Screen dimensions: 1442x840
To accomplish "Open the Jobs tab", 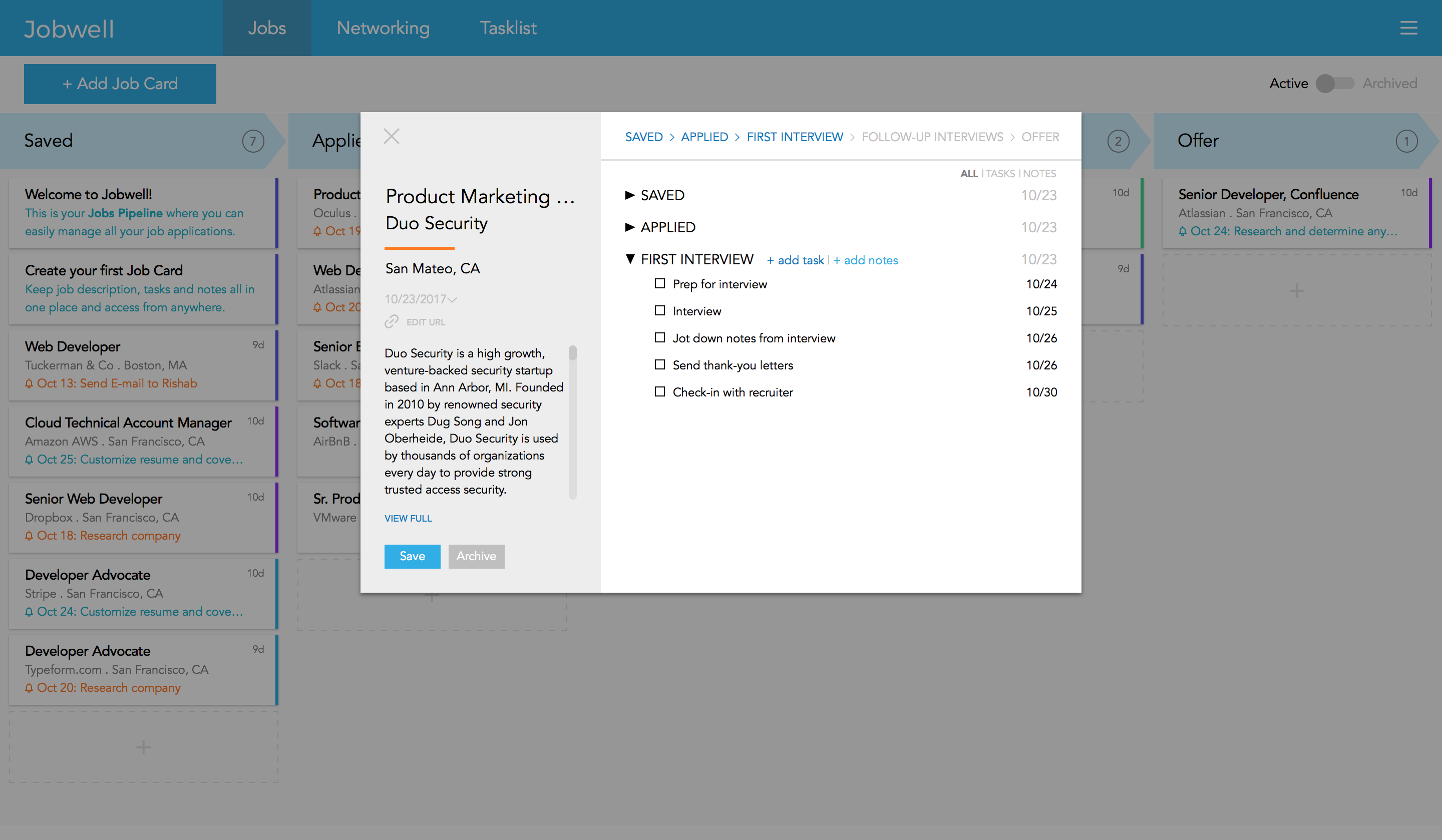I will click(x=267, y=28).
